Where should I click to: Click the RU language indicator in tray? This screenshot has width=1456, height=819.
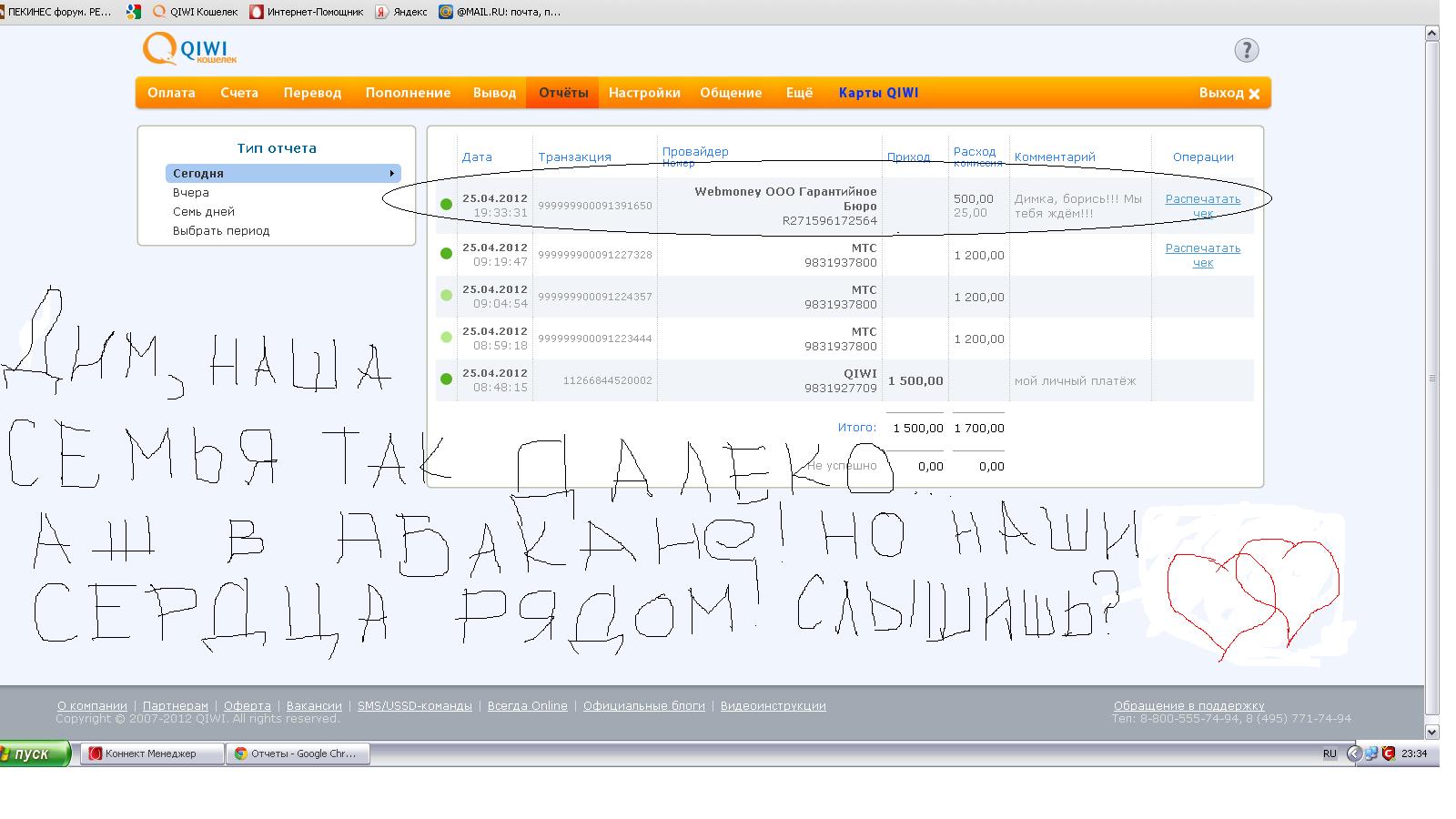click(1330, 753)
